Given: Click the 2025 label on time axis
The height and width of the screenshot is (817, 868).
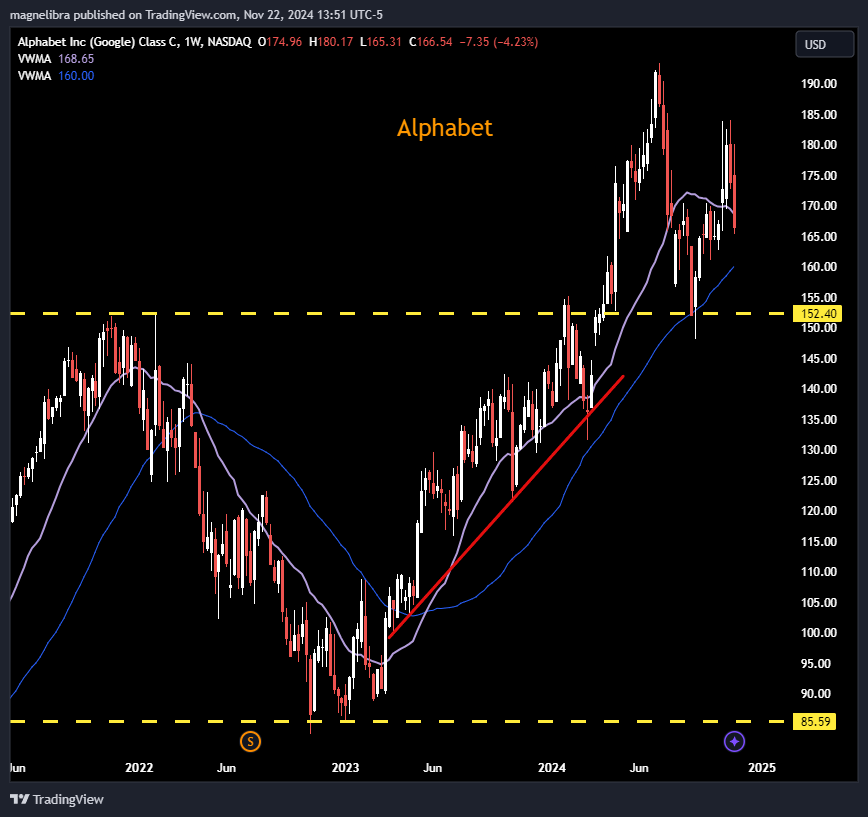Looking at the screenshot, I should [x=762, y=768].
